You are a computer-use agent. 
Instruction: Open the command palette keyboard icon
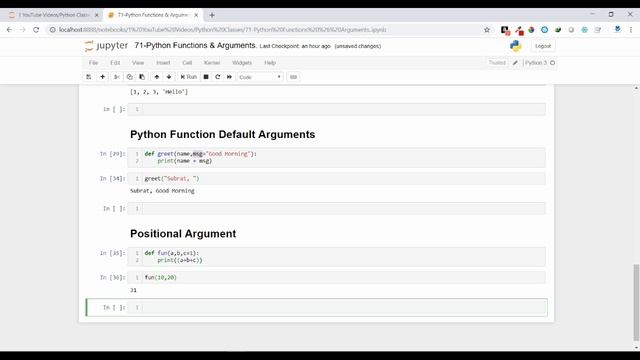[293, 77]
